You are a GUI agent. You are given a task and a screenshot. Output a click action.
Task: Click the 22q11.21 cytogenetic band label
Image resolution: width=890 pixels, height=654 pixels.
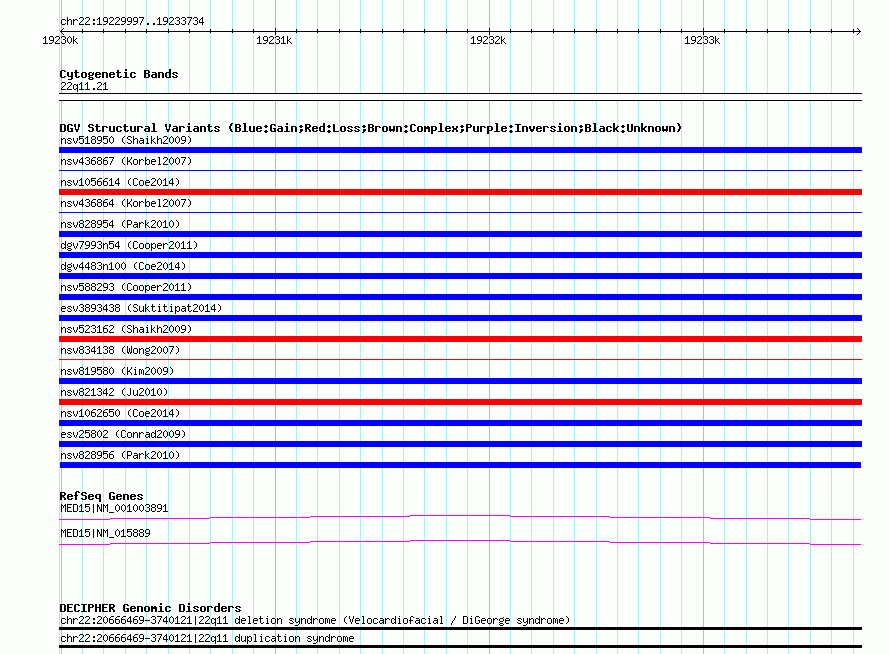[84, 86]
